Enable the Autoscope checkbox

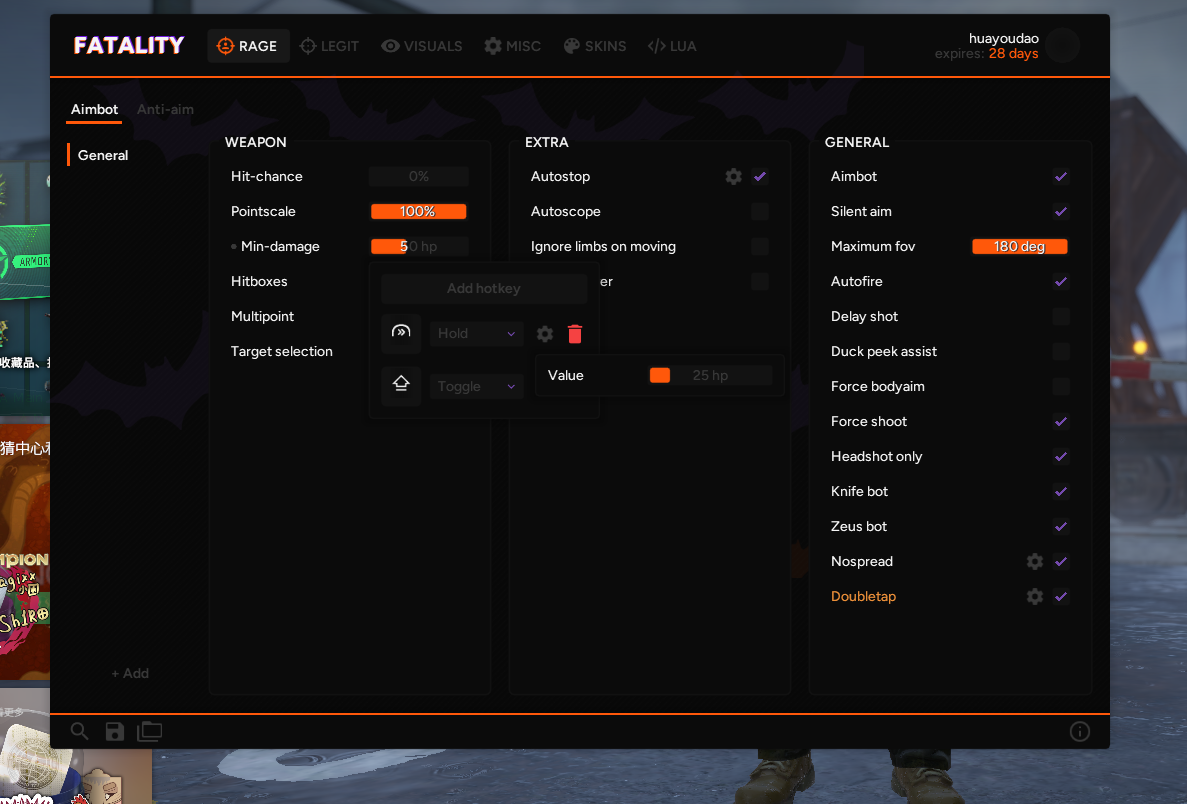tap(760, 211)
